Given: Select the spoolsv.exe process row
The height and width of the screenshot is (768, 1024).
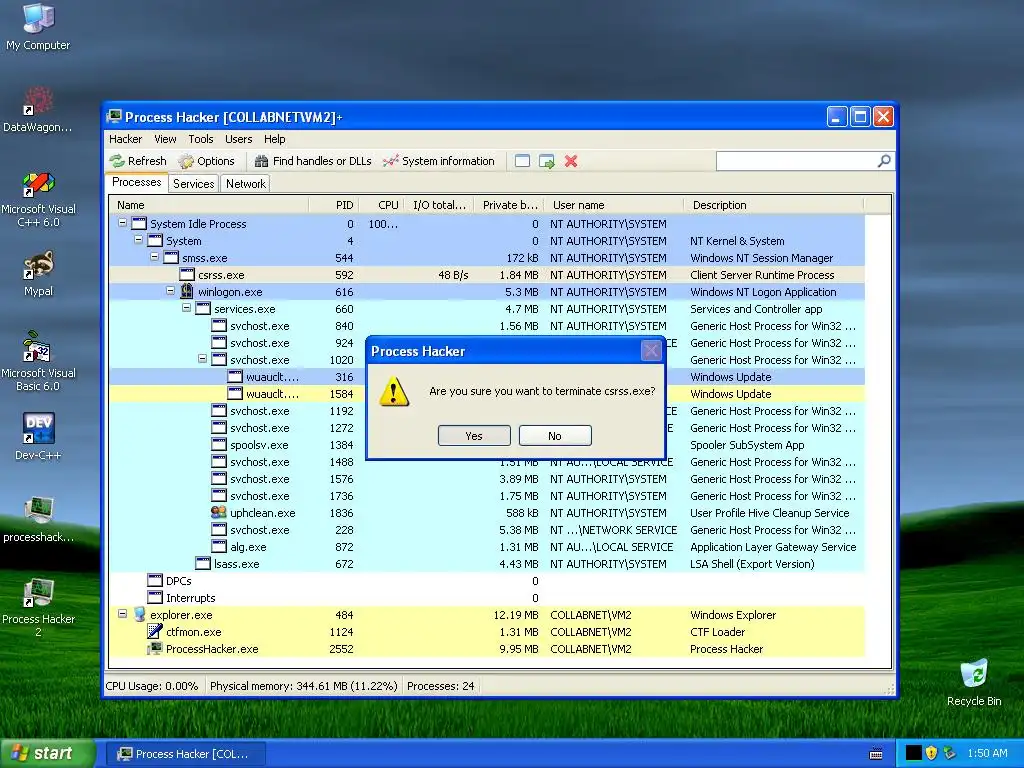Looking at the screenshot, I should (487, 445).
